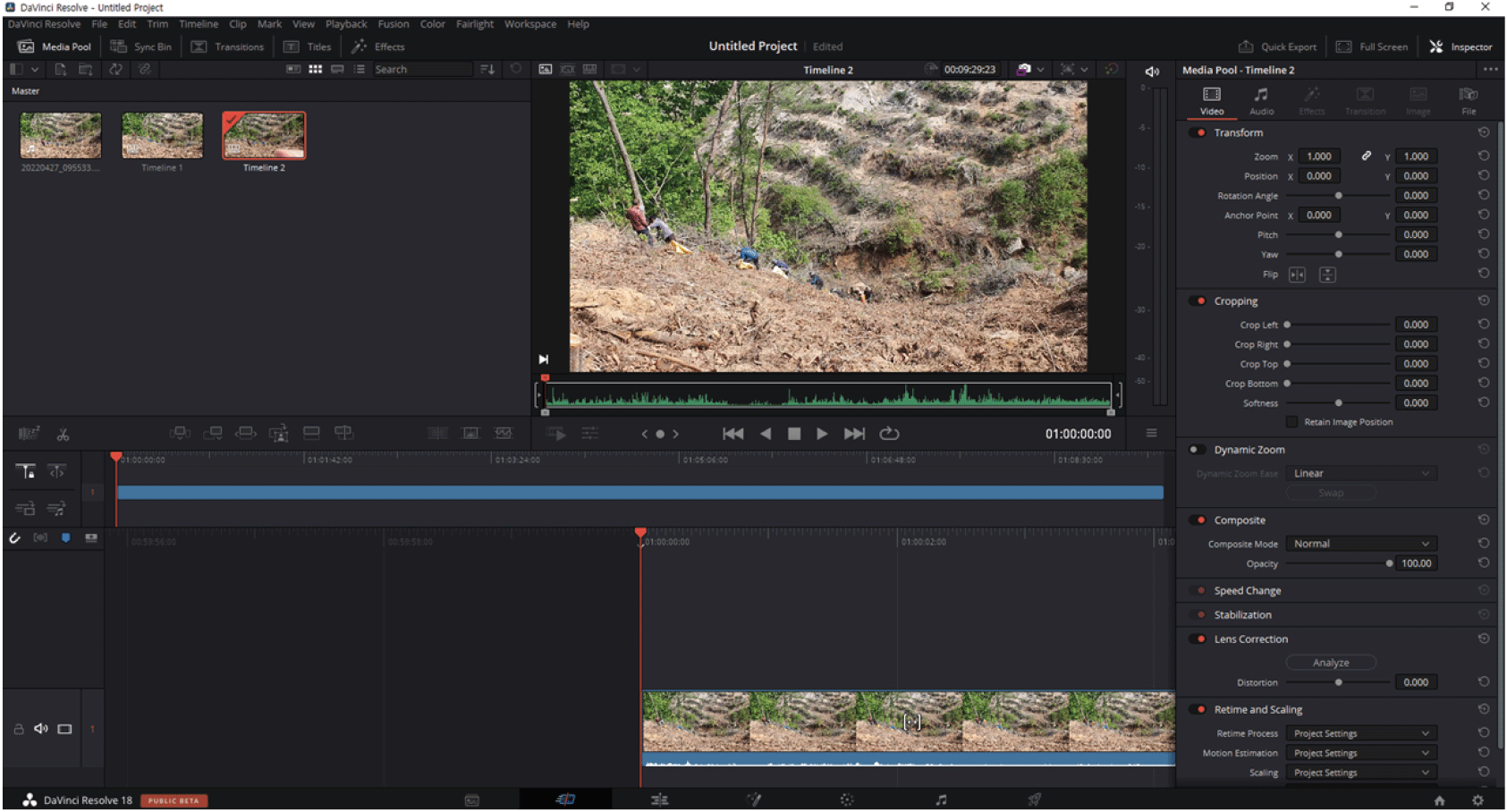Open the Playback menu
The image size is (1507, 812).
click(x=346, y=24)
